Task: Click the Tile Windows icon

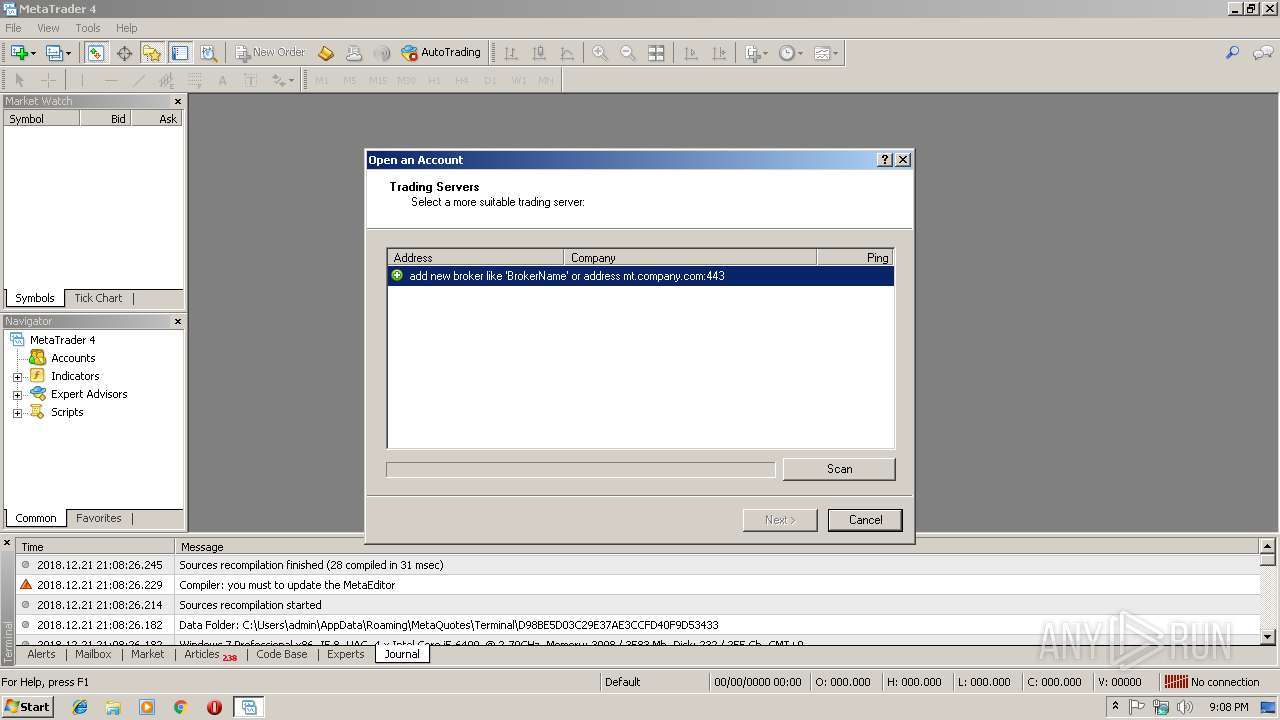Action: [656, 53]
